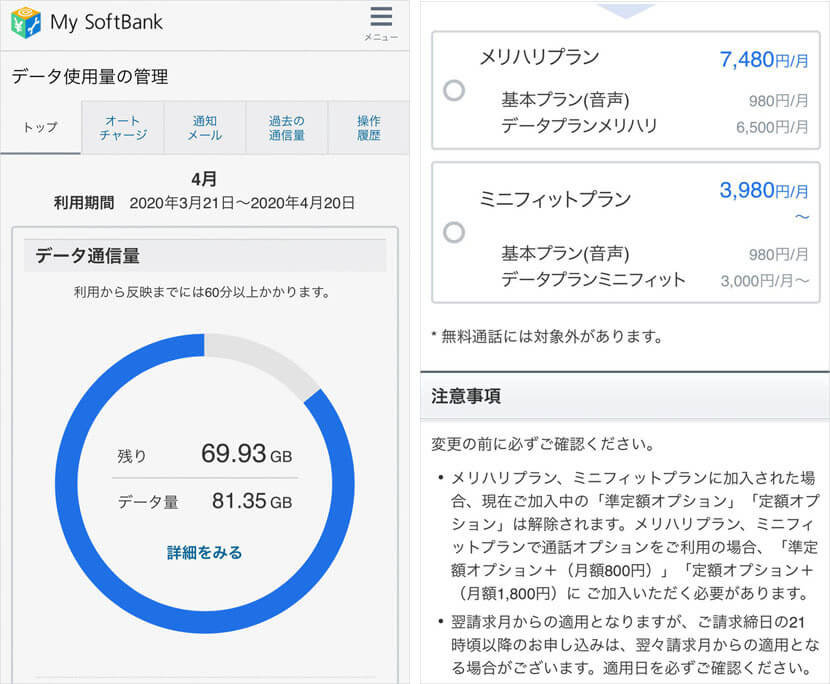830x684 pixels.
Task: Open the 過去の通信量 tab
Action: click(x=286, y=128)
